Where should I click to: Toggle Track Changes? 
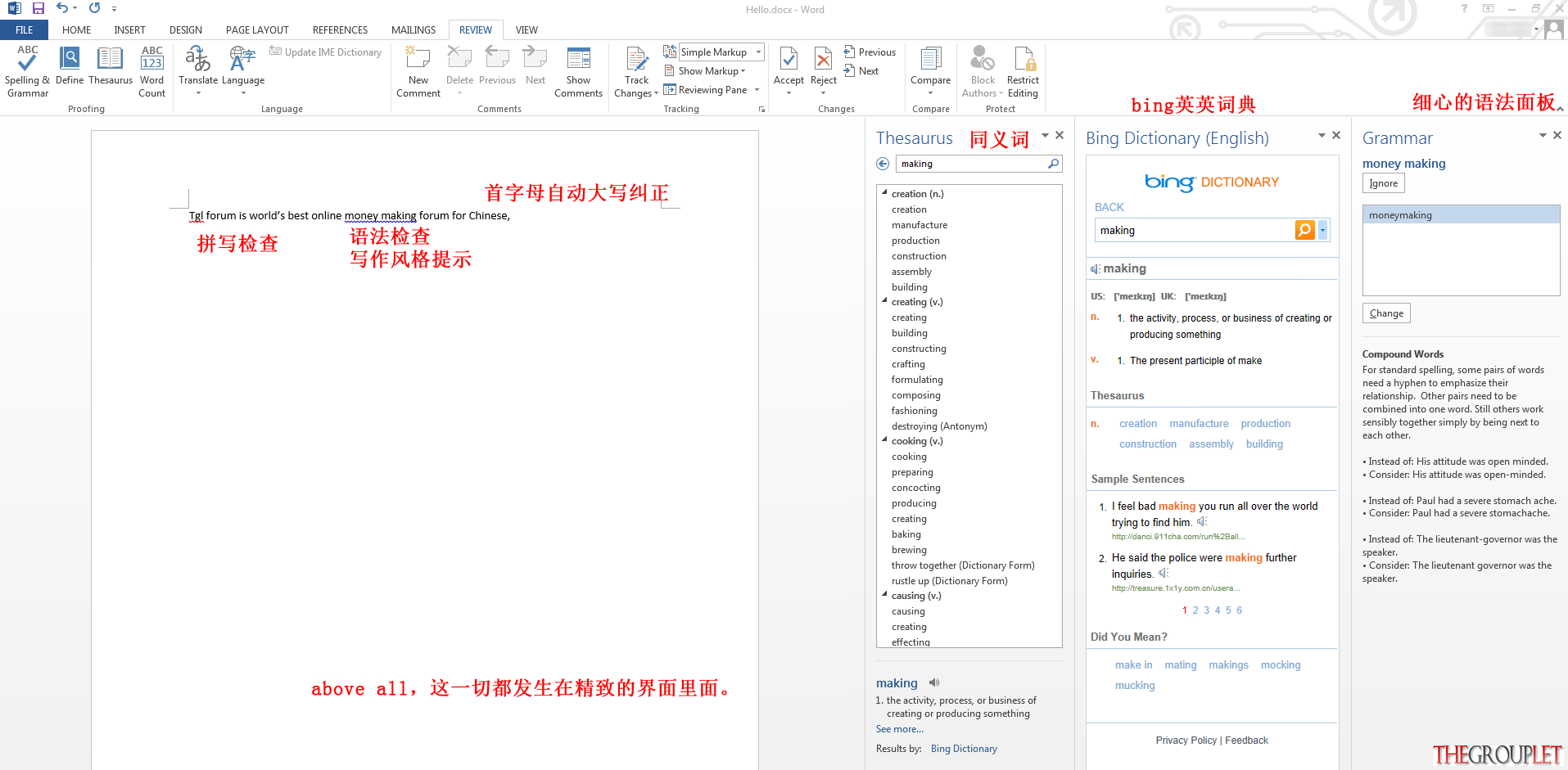point(636,71)
